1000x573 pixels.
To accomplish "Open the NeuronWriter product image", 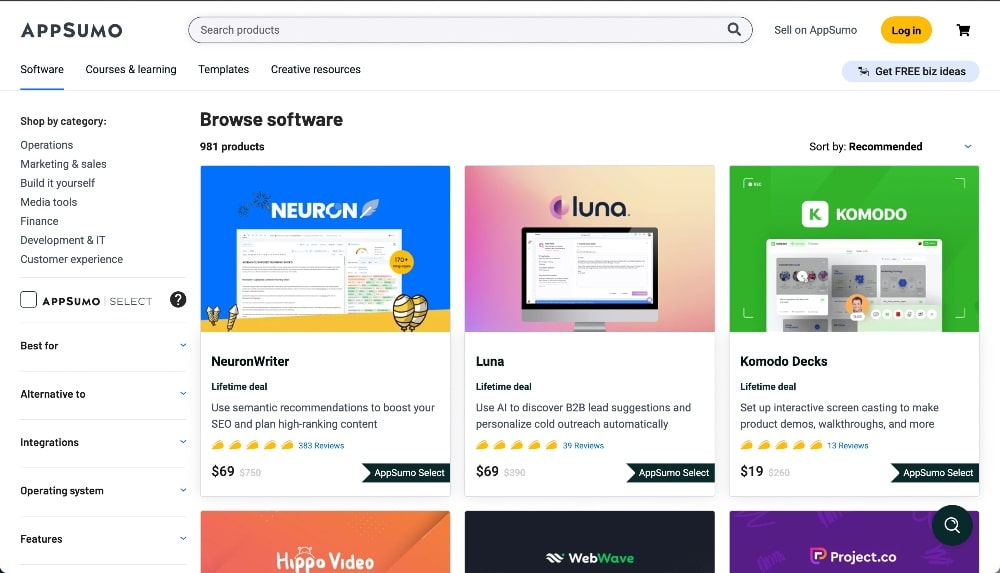I will click(x=325, y=249).
